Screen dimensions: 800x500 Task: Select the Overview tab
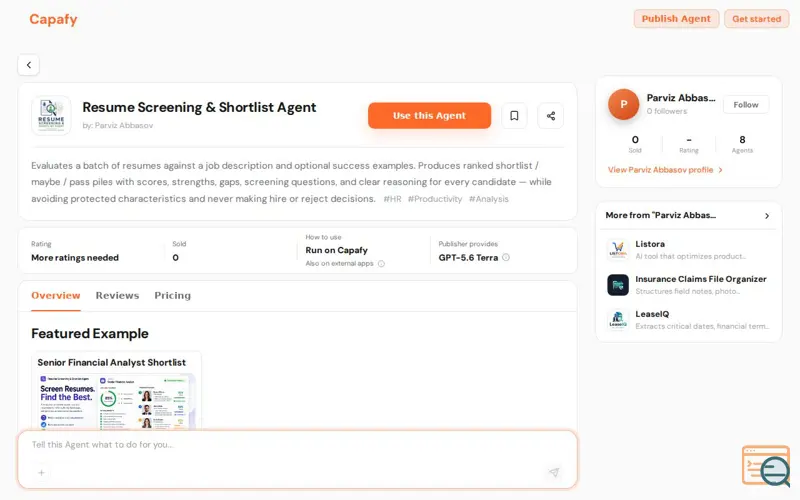point(56,295)
